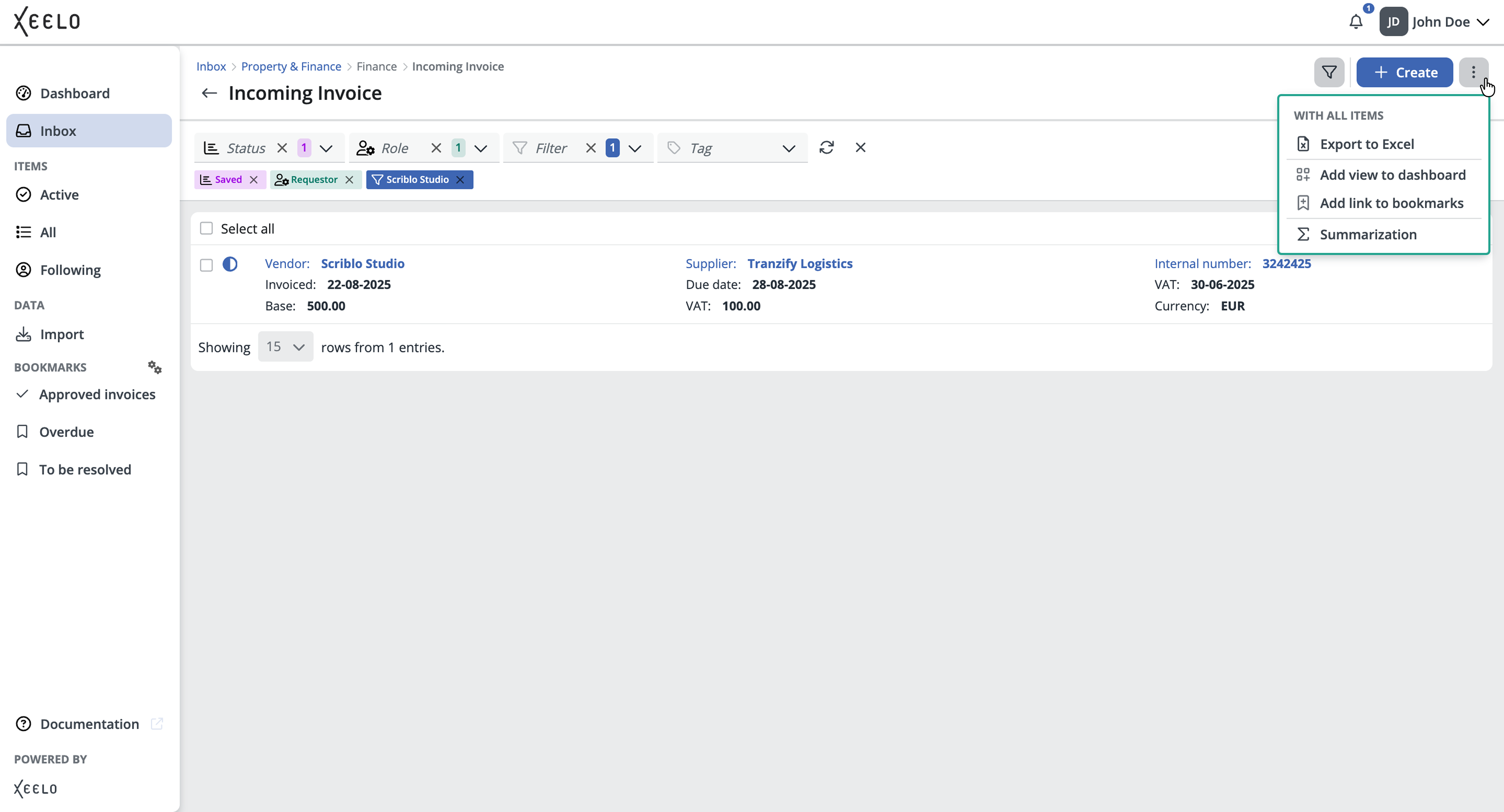This screenshot has width=1504, height=812.
Task: Open the notifications bell
Action: [1356, 22]
